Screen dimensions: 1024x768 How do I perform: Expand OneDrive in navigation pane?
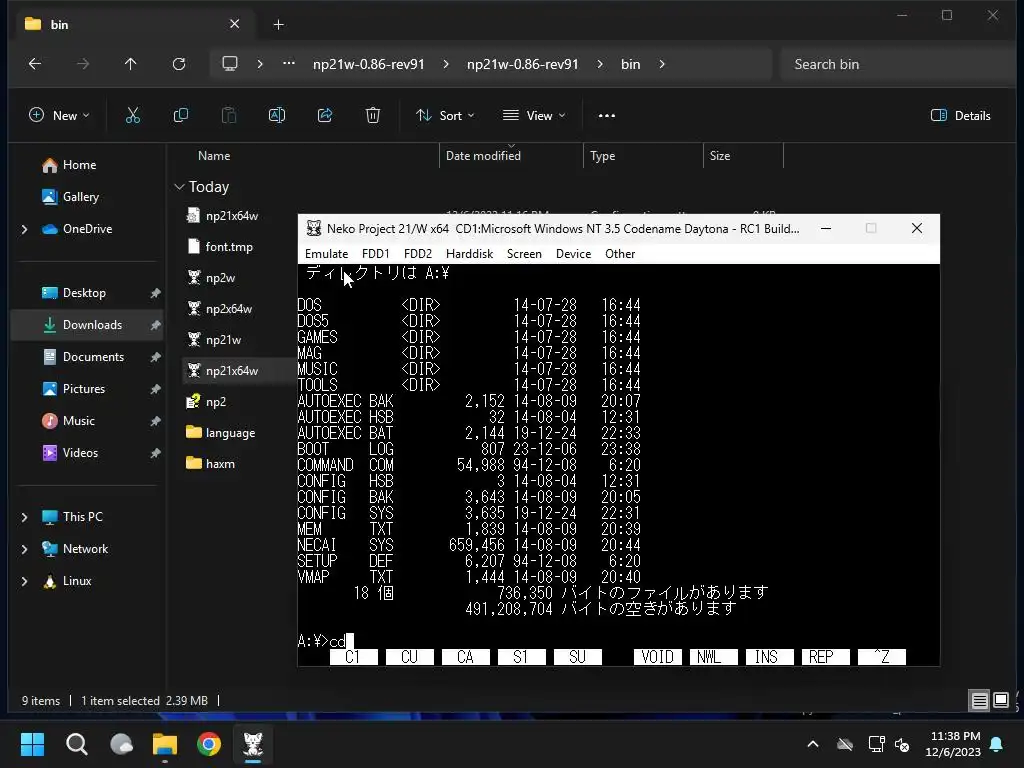(25, 229)
